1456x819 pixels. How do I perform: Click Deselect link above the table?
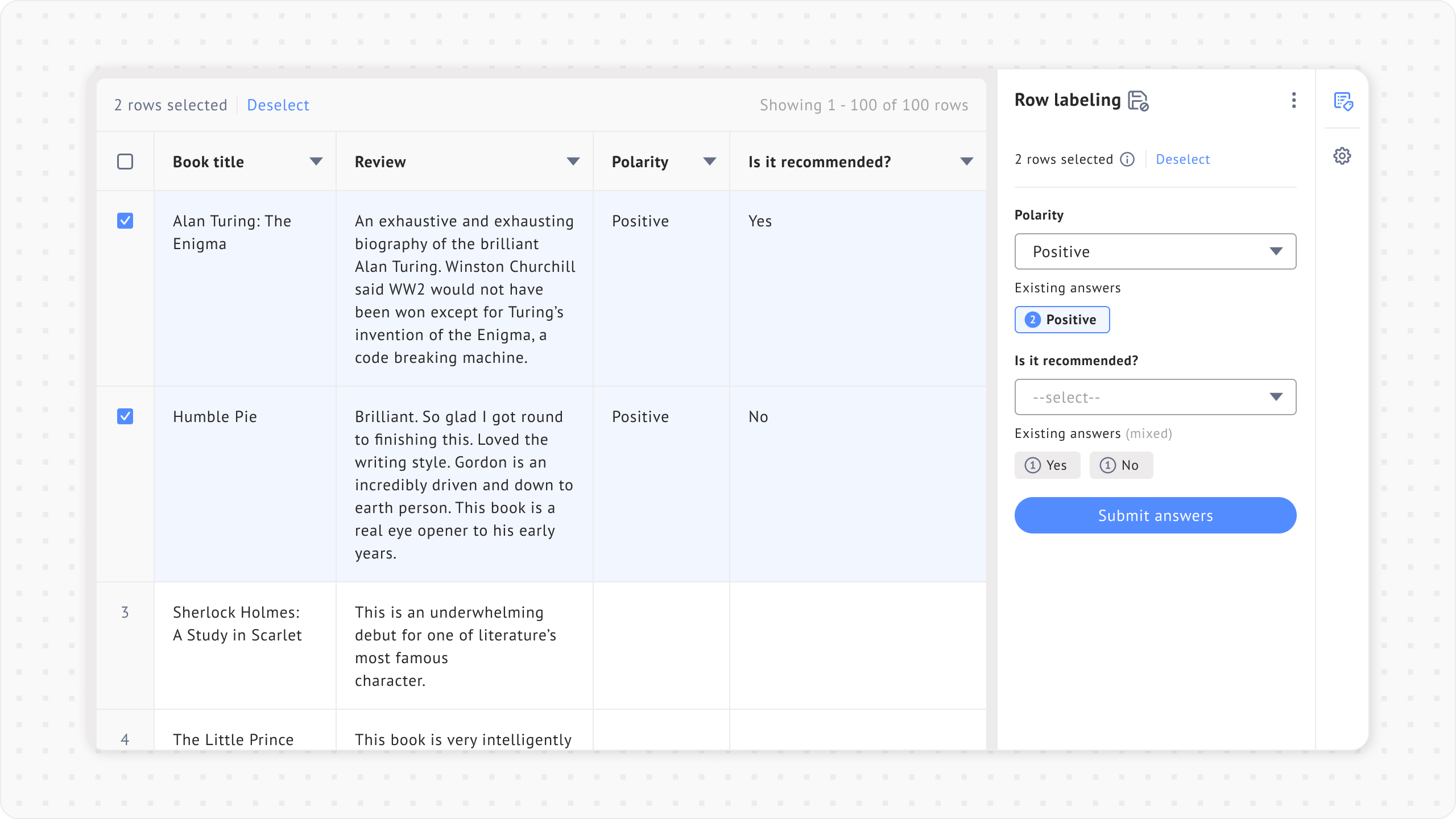(278, 105)
